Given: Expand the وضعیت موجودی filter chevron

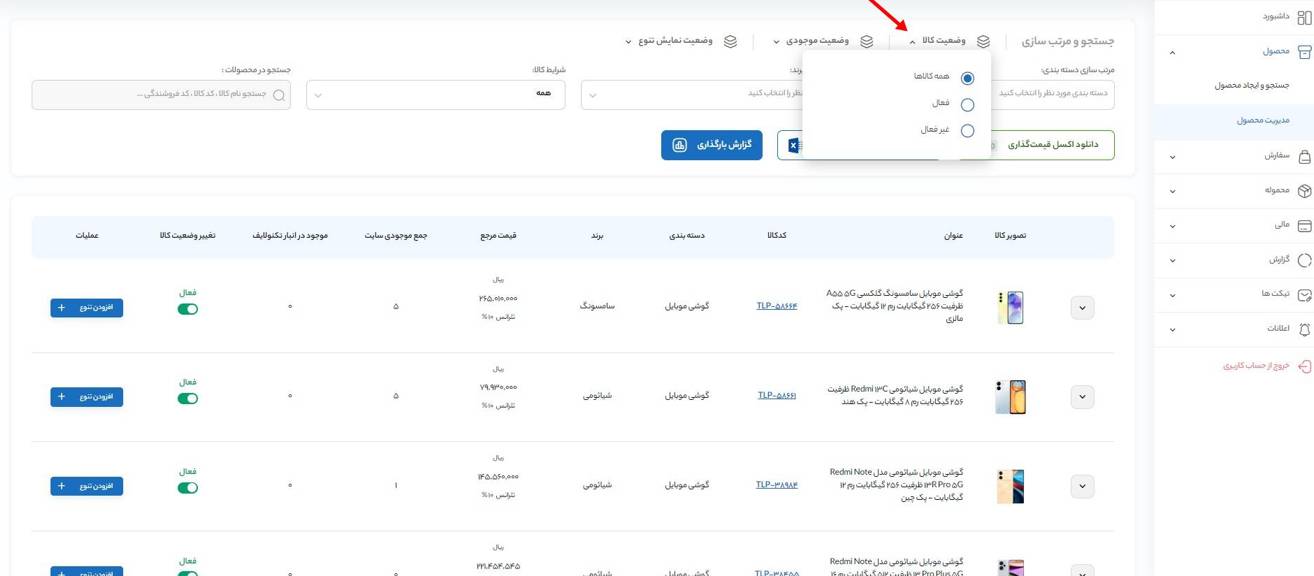Looking at the screenshot, I should (776, 42).
